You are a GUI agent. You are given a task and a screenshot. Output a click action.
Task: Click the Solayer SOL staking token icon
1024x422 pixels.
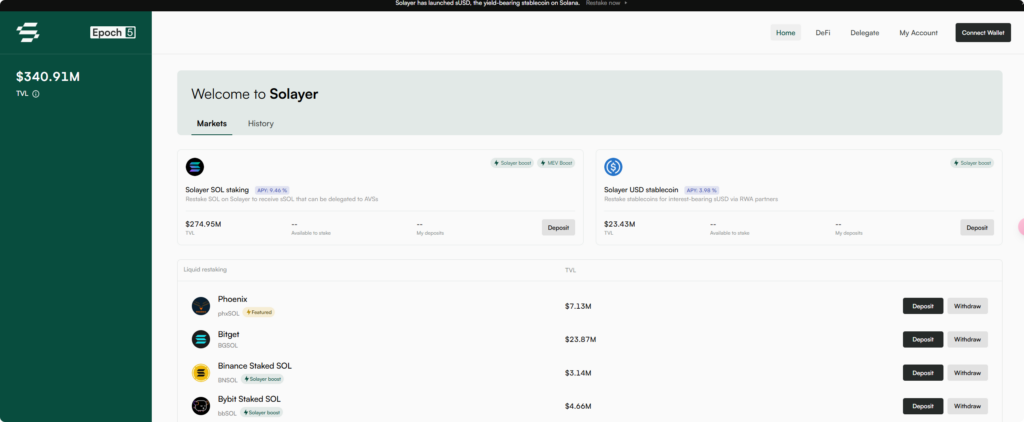point(195,167)
